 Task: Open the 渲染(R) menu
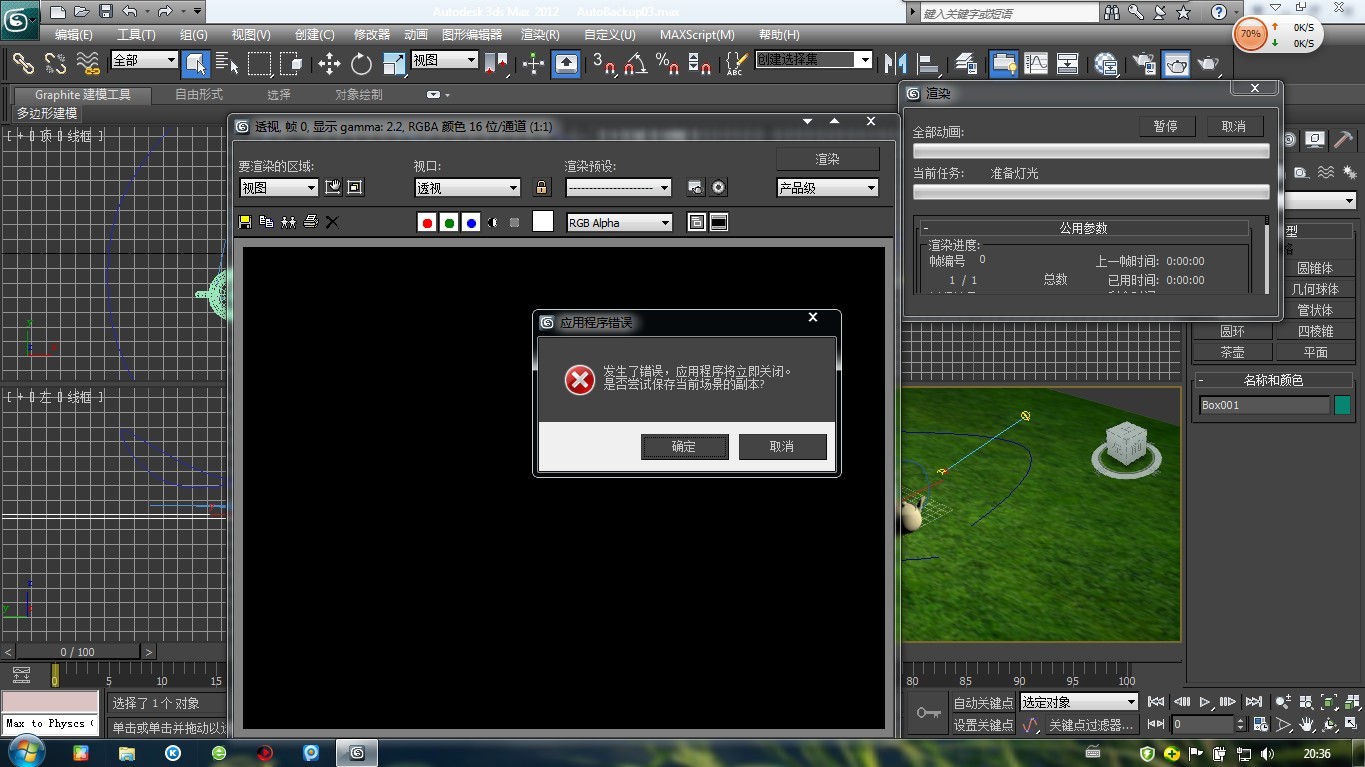(541, 34)
